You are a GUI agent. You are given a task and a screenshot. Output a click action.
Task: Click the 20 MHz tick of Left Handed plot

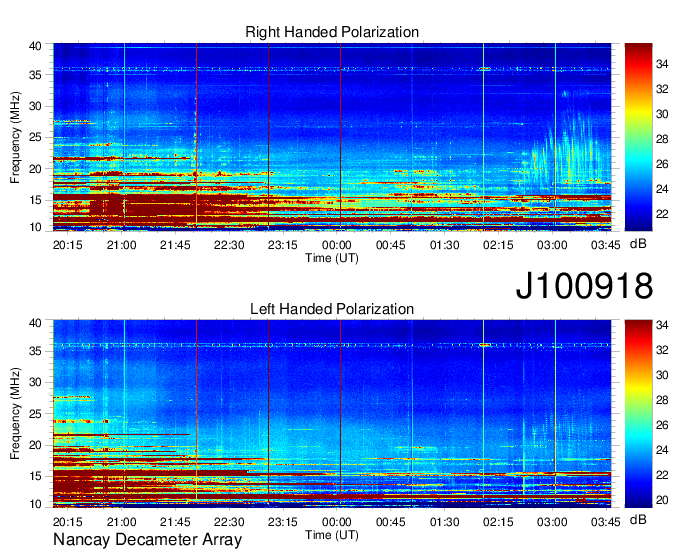[x=35, y=445]
